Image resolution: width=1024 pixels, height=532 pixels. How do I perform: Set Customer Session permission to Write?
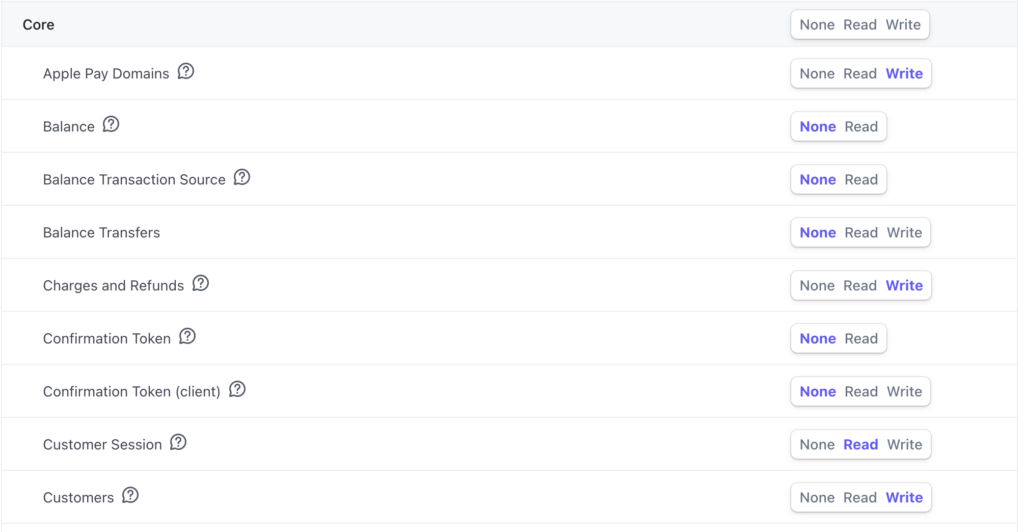coord(904,445)
